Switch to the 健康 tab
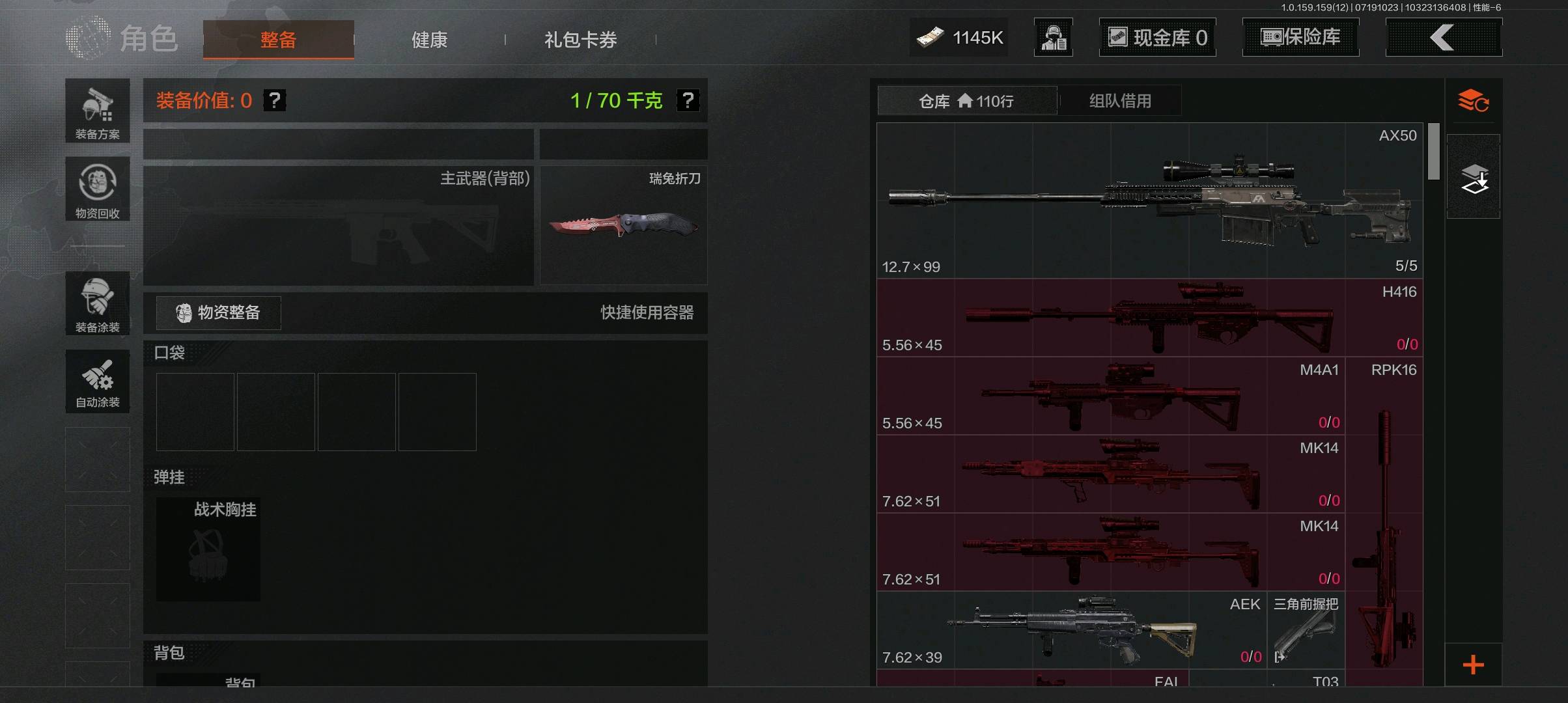This screenshot has width=1568, height=703. tap(430, 40)
